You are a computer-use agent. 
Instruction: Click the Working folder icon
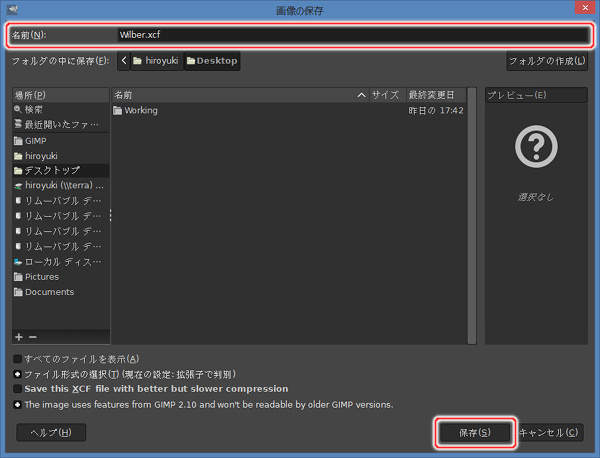click(117, 111)
